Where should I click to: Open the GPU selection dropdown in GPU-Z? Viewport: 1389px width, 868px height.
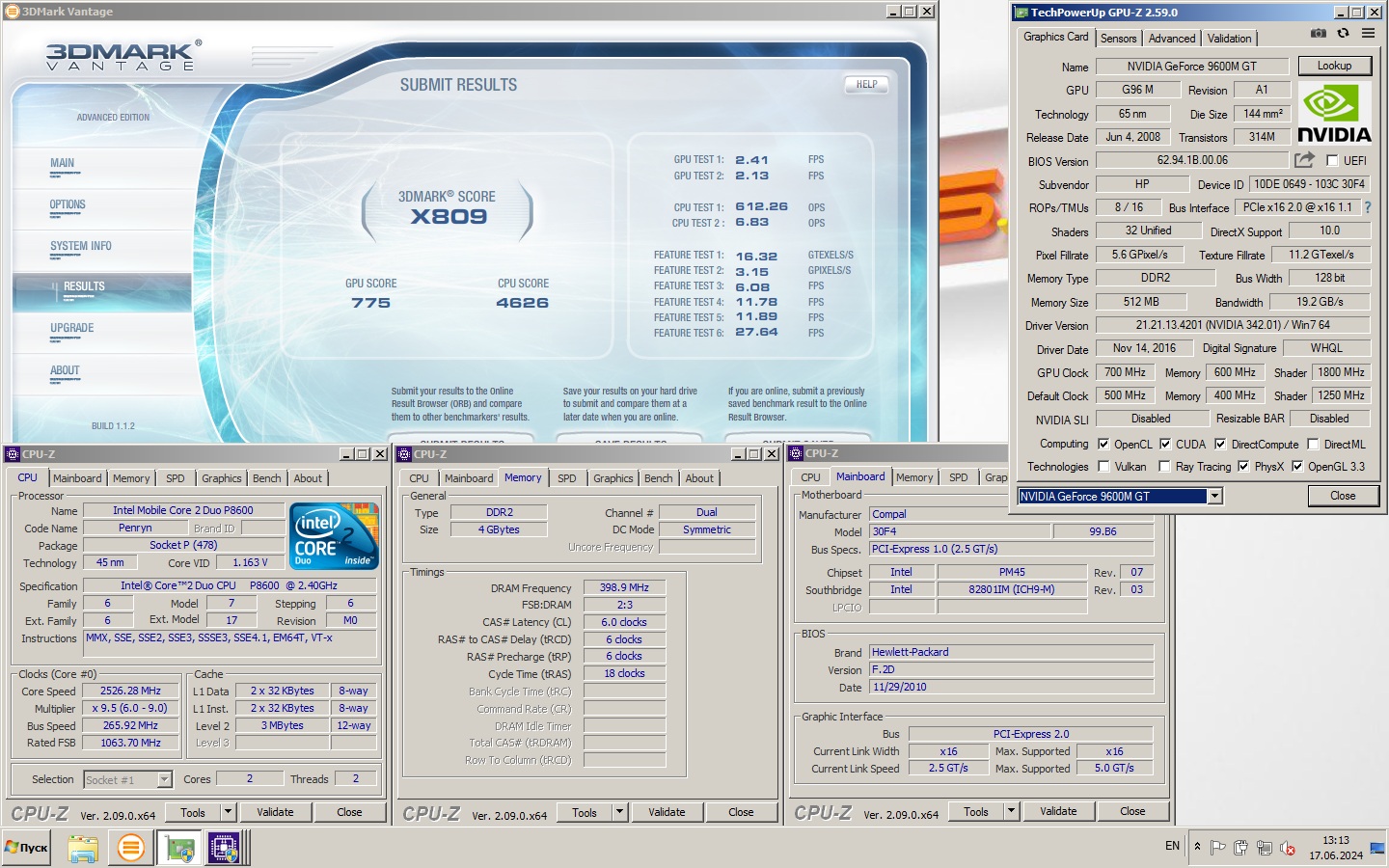(1215, 496)
